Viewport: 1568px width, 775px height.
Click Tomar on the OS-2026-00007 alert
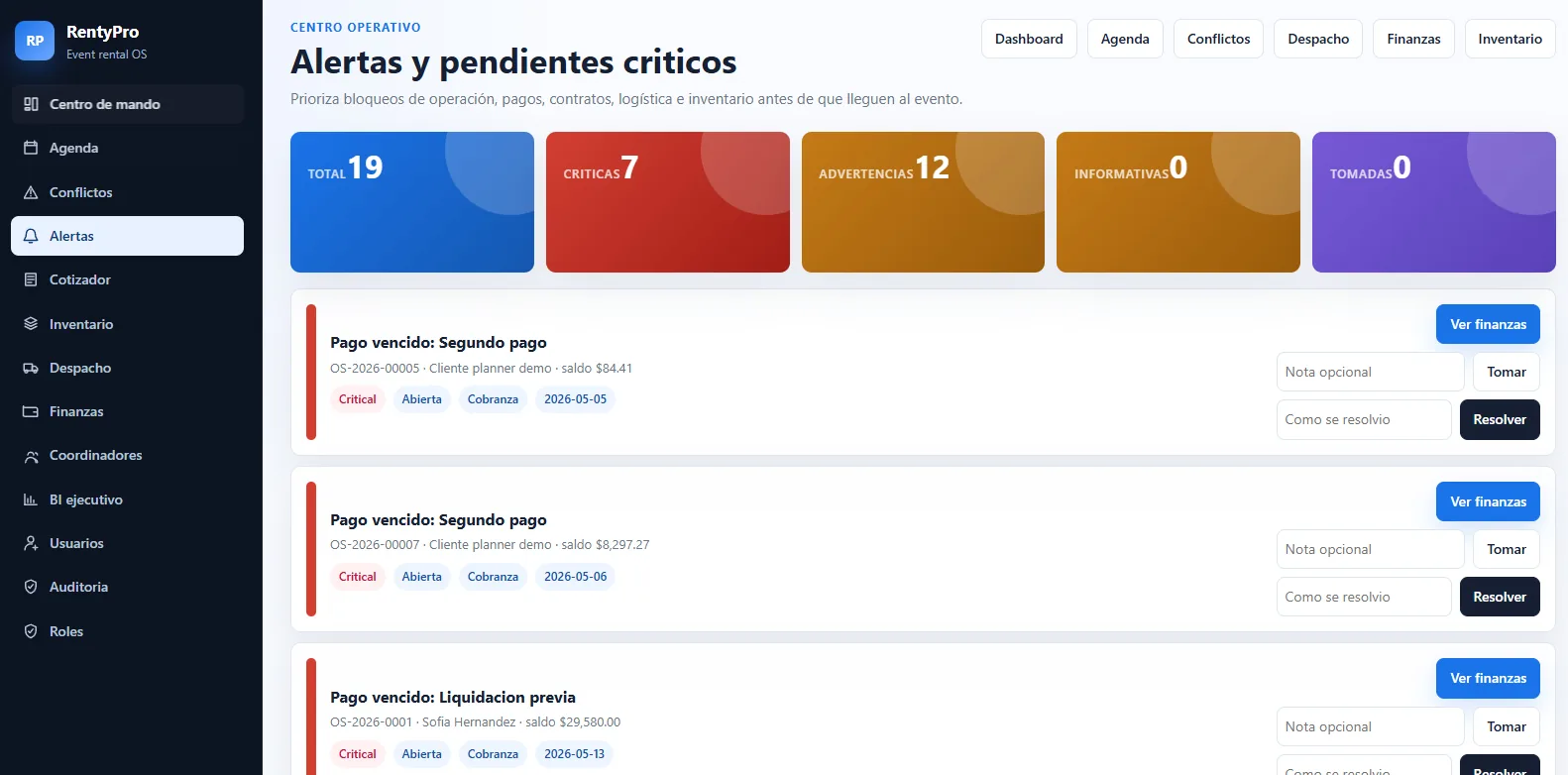tap(1507, 549)
